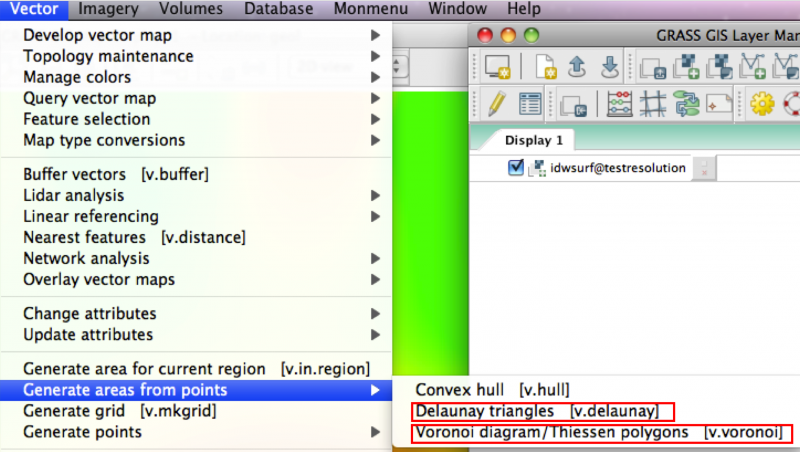The image size is (800, 452).
Task: Open existing workspace (up arrow) icon
Action: pyautogui.click(x=577, y=67)
